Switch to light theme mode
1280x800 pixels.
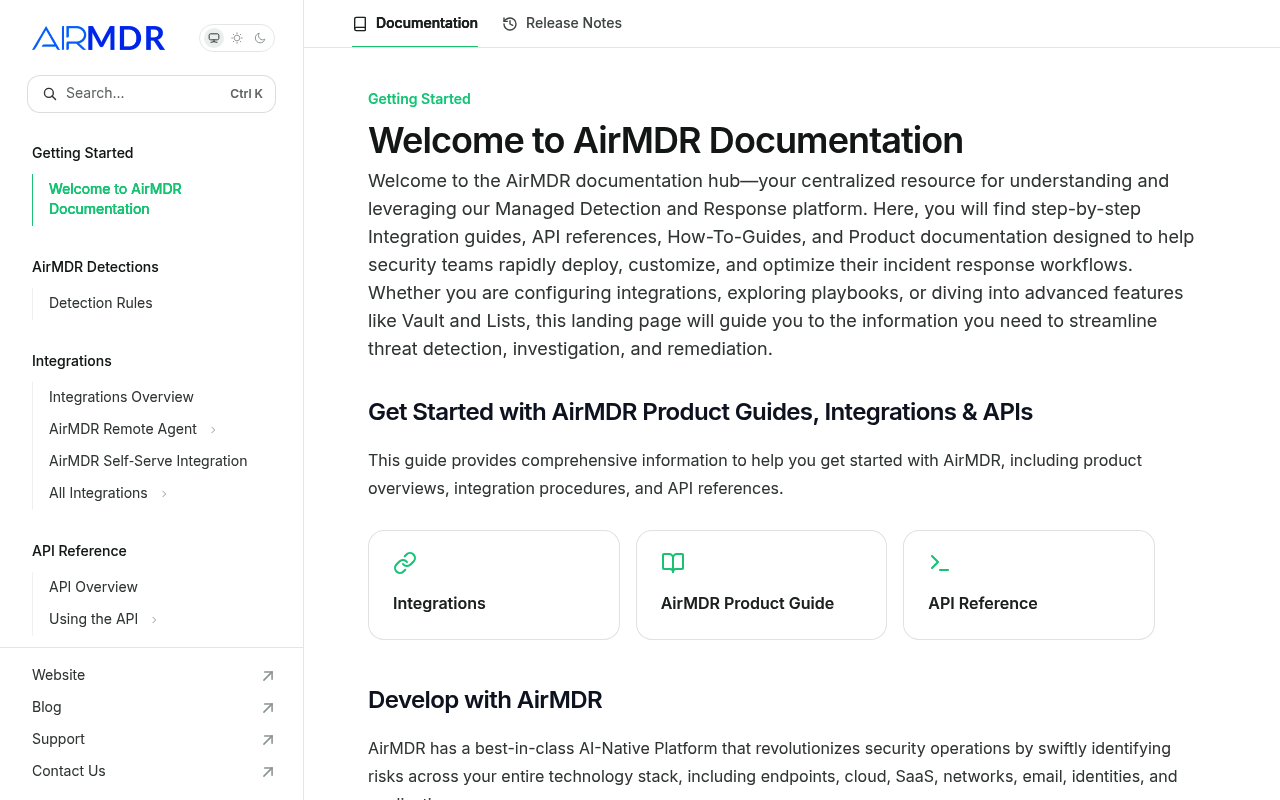click(237, 38)
